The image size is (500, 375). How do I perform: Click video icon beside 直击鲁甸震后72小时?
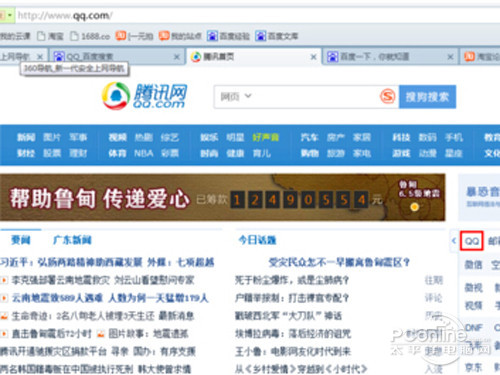(4, 333)
